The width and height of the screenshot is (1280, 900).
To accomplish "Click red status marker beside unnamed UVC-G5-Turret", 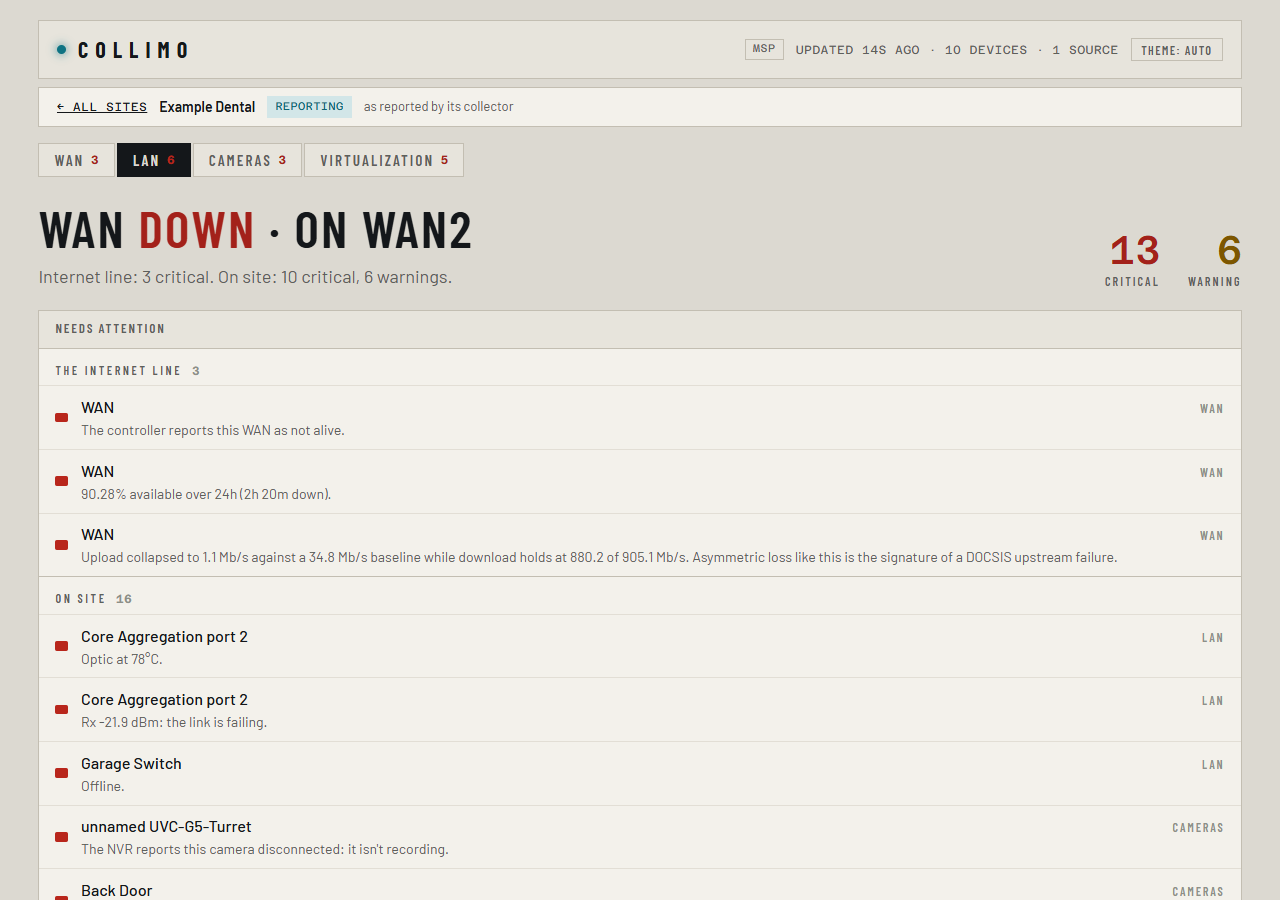I will tap(62, 837).
